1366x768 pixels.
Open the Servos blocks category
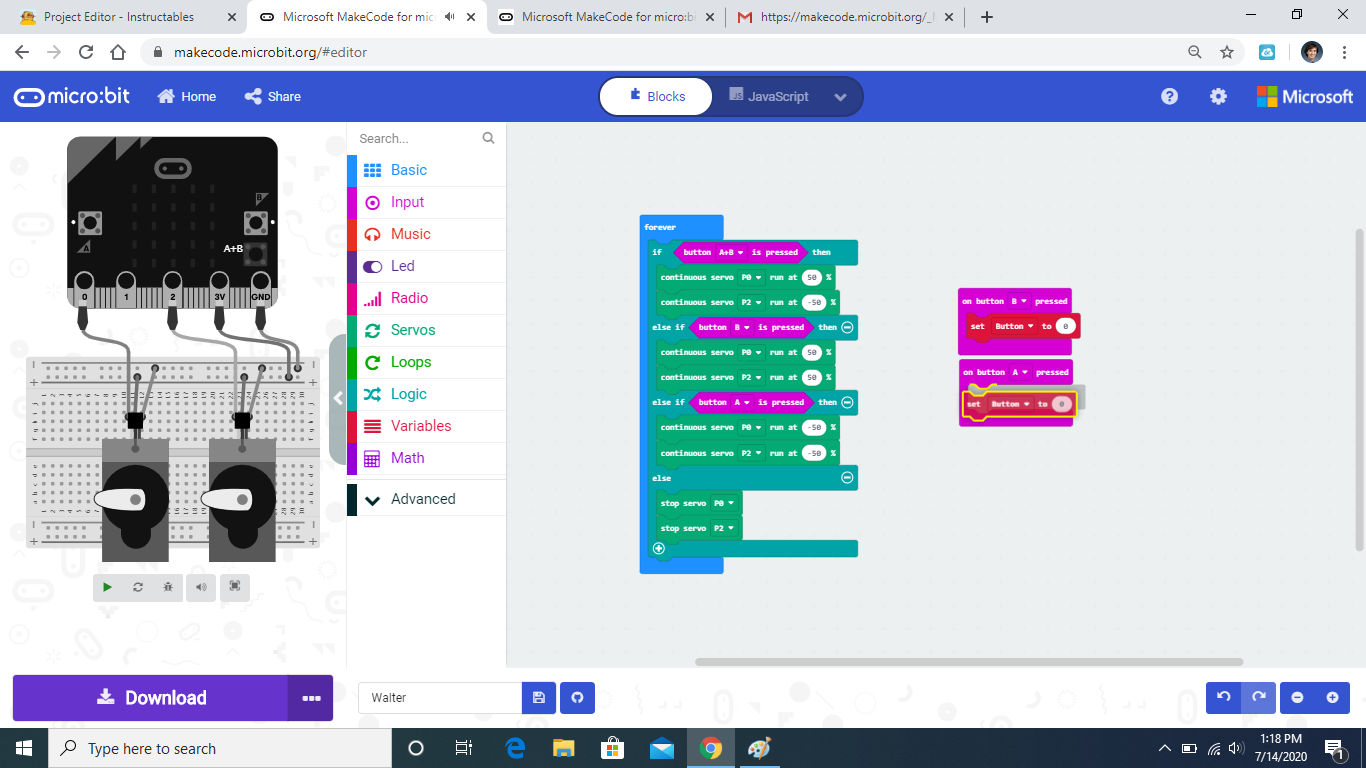point(426,330)
